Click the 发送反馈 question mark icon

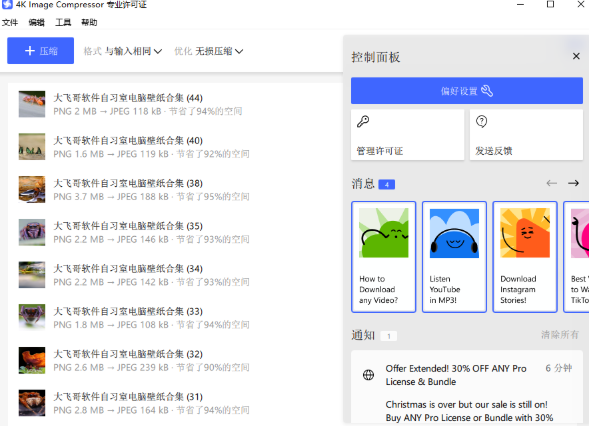pyautogui.click(x=482, y=121)
